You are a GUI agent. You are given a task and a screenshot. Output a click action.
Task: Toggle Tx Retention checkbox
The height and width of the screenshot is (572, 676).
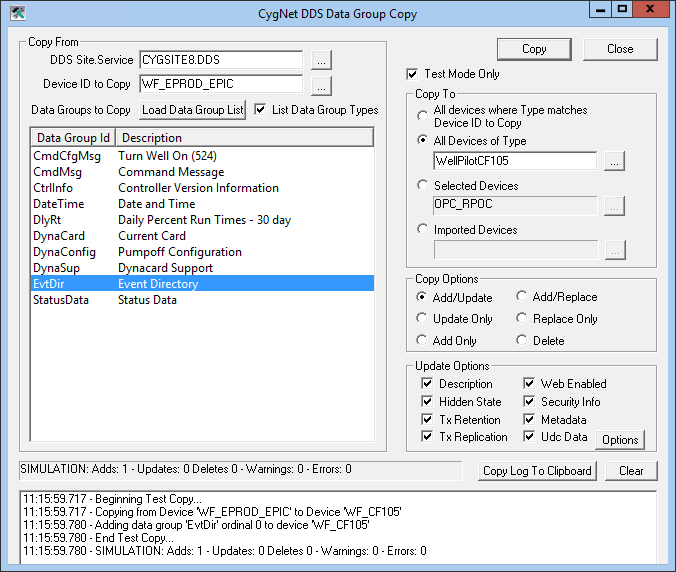pos(427,419)
